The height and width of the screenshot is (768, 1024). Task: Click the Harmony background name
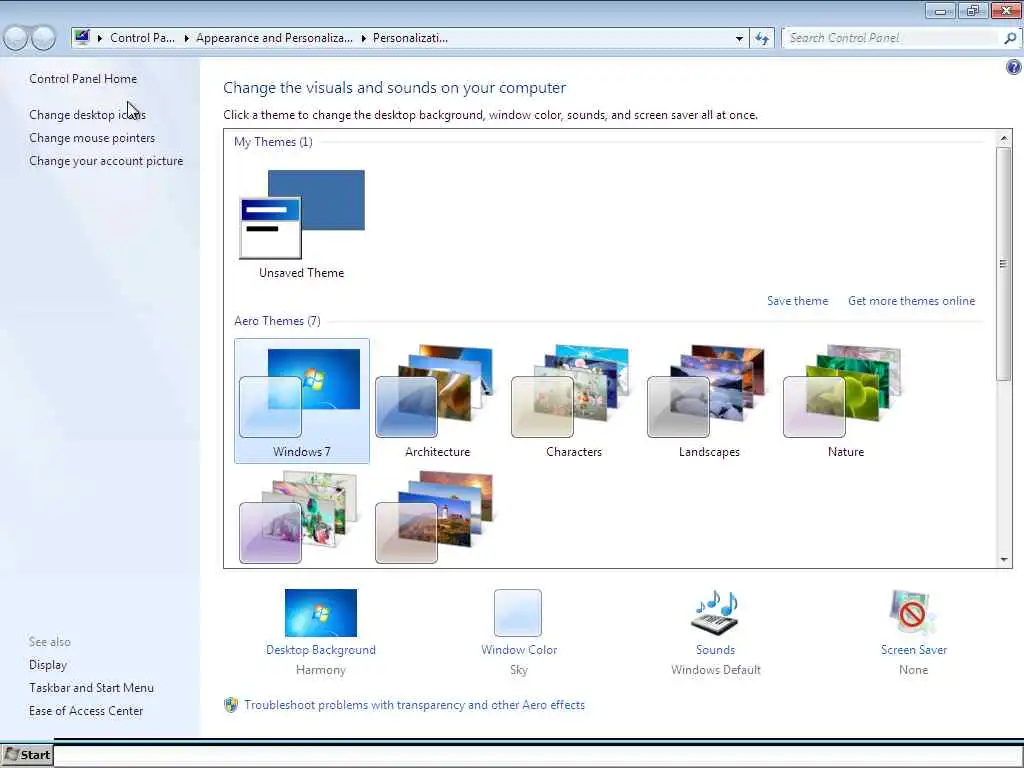(x=321, y=670)
